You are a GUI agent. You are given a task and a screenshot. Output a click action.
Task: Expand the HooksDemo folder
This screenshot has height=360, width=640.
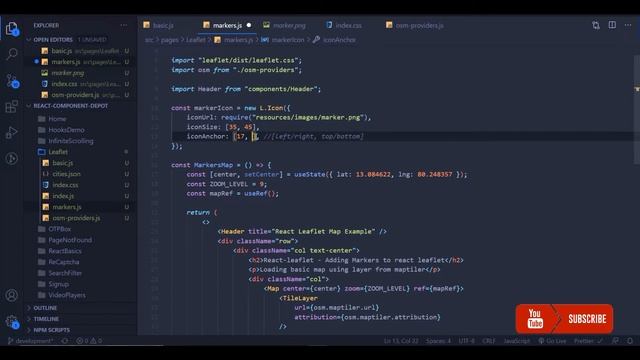[x=66, y=130]
